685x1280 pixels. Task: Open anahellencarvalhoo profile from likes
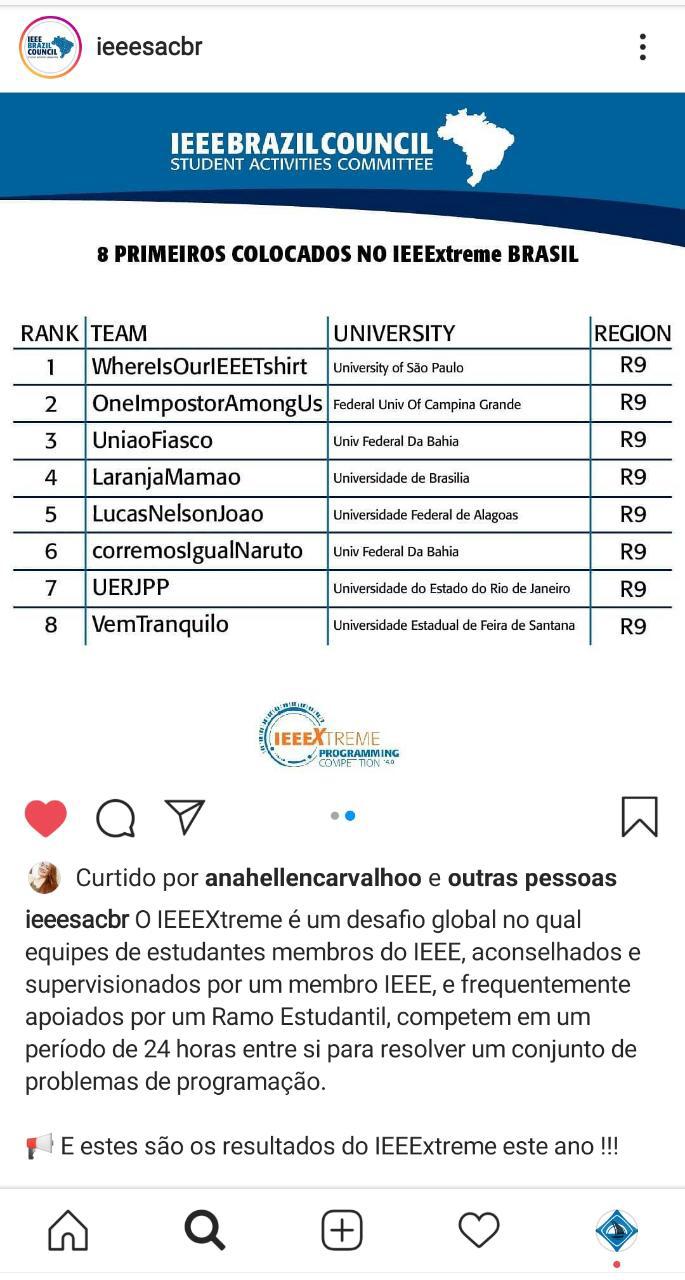click(x=313, y=878)
